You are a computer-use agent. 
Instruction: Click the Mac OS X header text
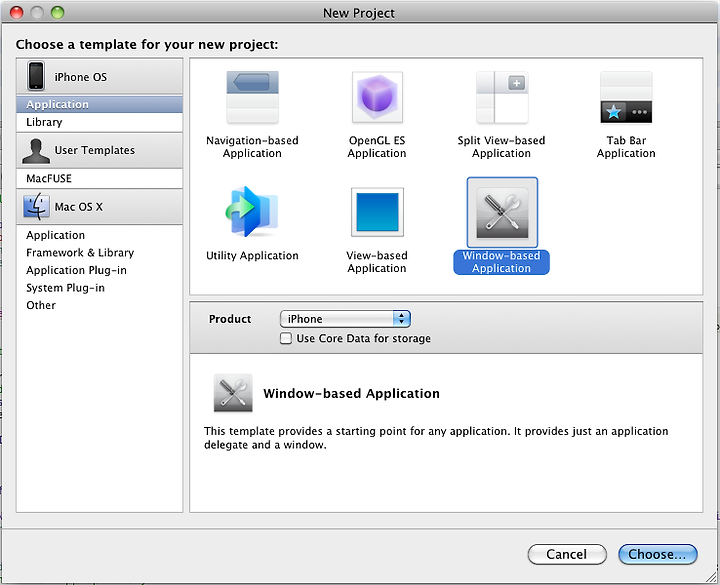point(79,207)
